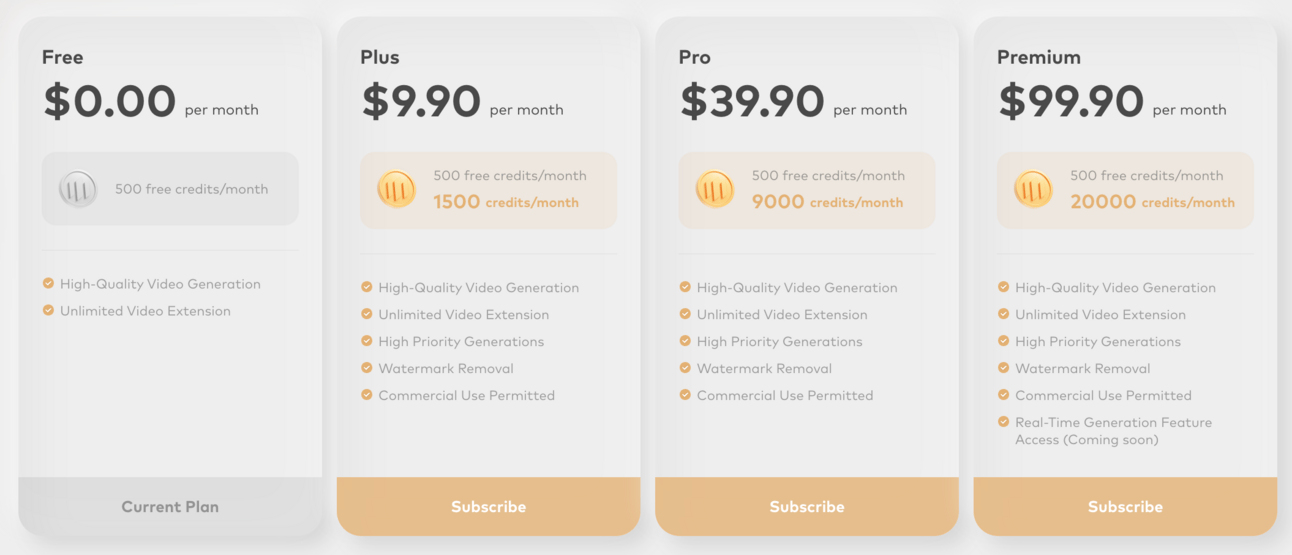
Task: Click checkmark beside Premium Real-Time Generation Feature
Action: (x=1004, y=422)
